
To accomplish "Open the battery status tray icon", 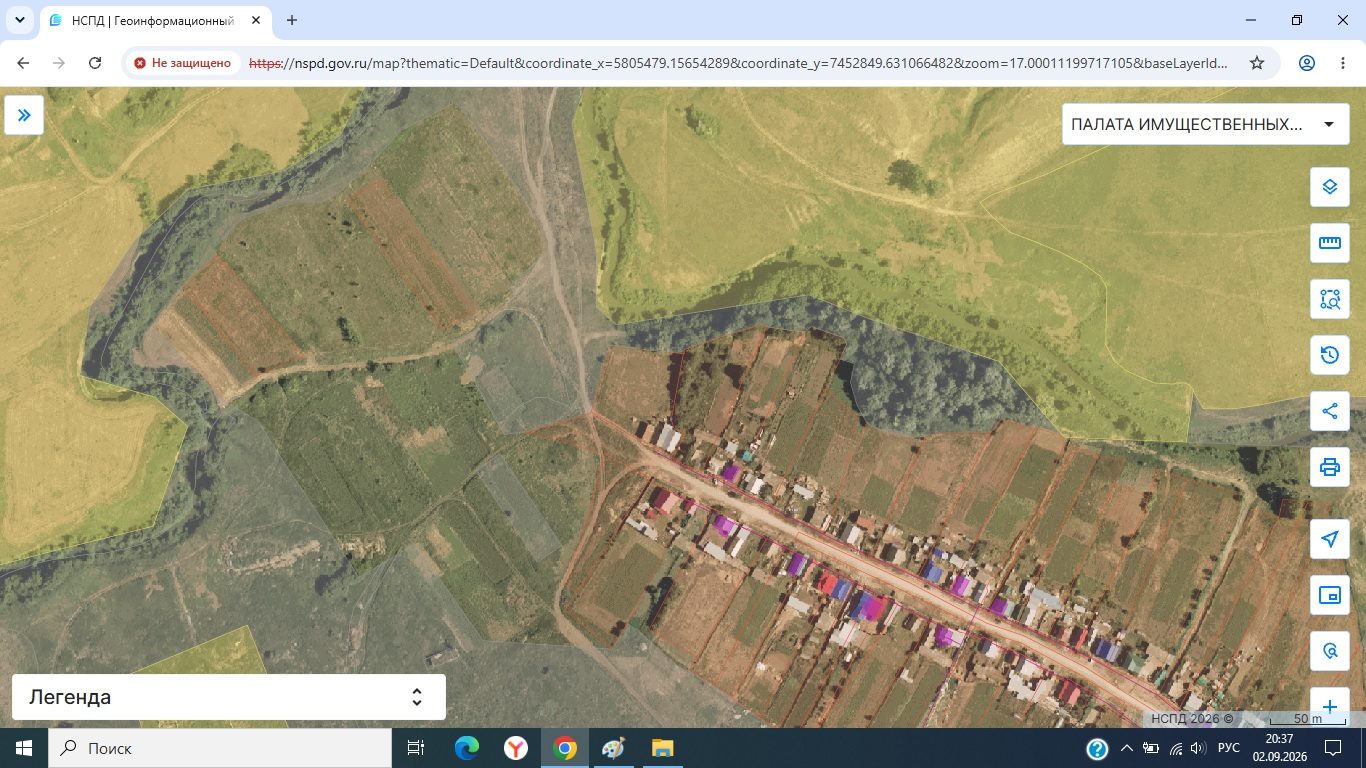I will [x=1151, y=748].
